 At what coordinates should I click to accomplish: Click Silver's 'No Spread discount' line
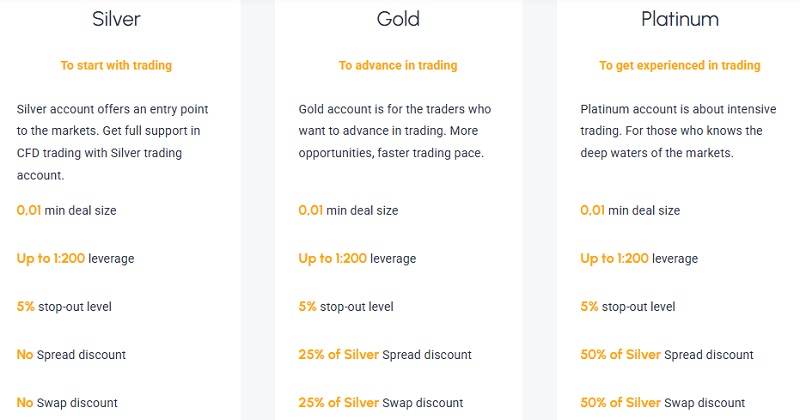click(x=71, y=355)
